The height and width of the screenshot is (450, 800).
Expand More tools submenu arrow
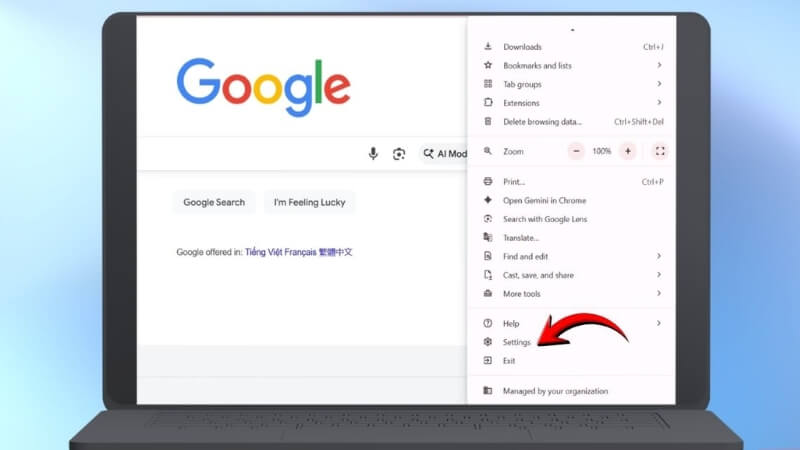pyautogui.click(x=659, y=293)
